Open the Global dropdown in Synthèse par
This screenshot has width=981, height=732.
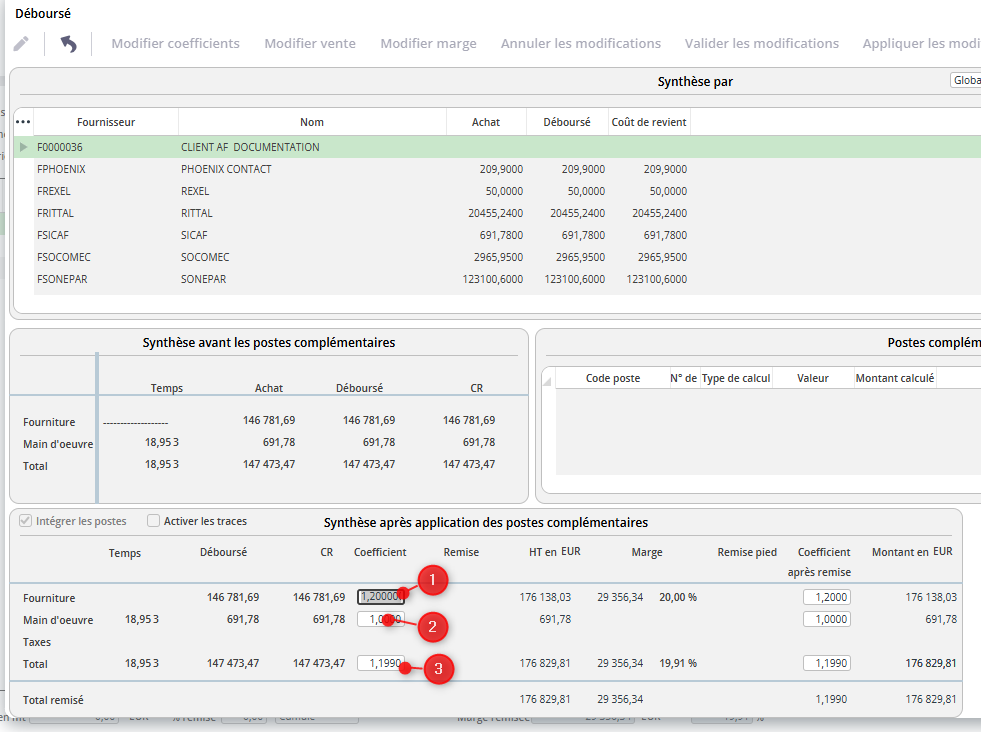(x=965, y=80)
